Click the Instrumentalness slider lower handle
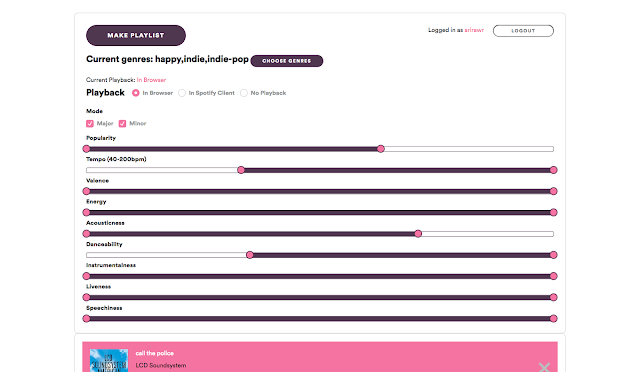 pos(87,276)
